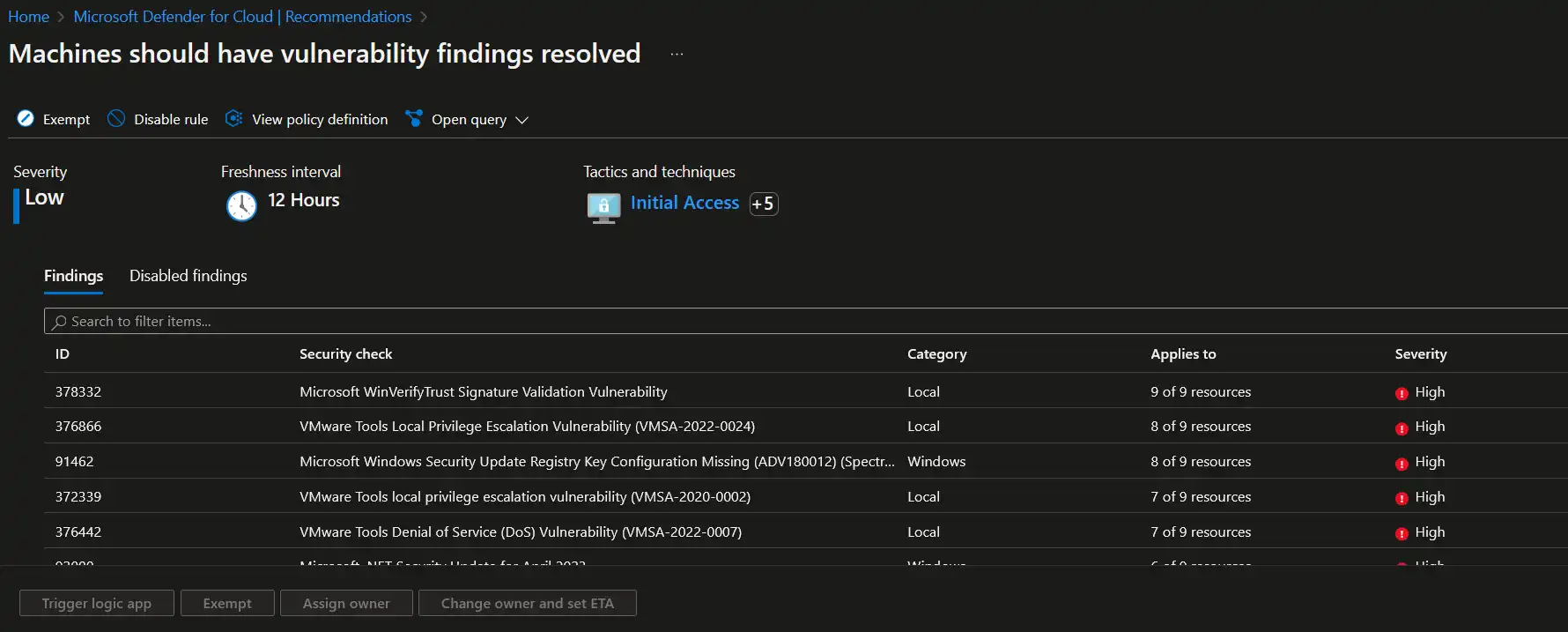The height and width of the screenshot is (632, 1568).
Task: Open the Initial Access tactic link
Action: pyautogui.click(x=684, y=203)
